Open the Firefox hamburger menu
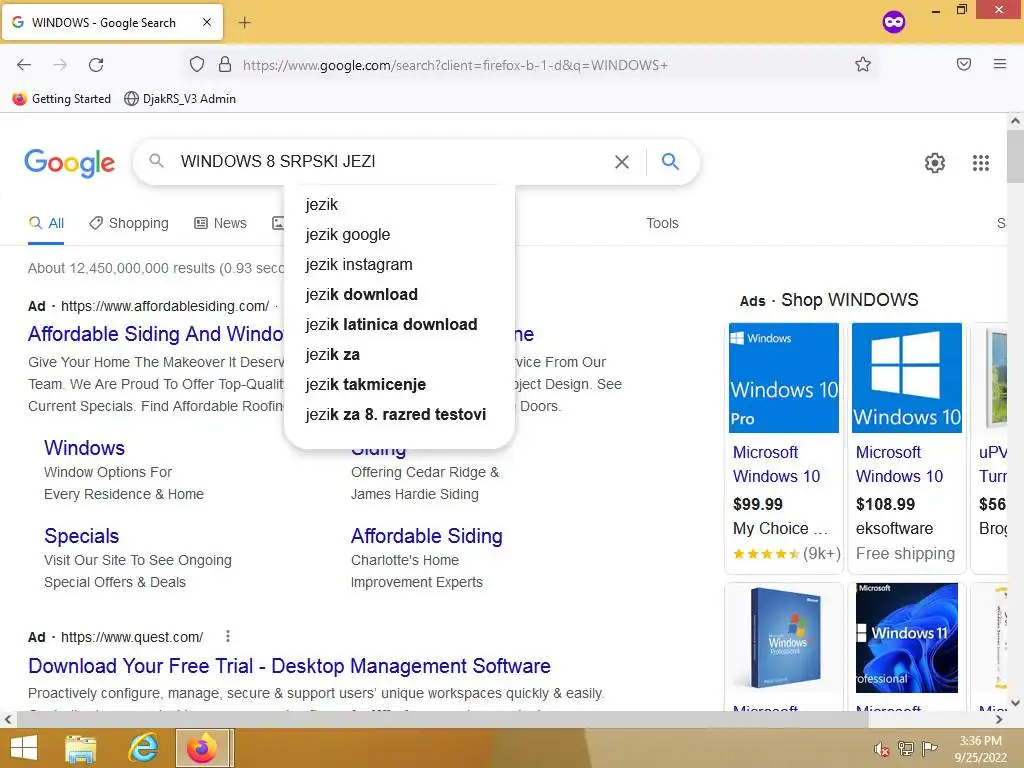Viewport: 1024px width, 768px height. click(x=999, y=64)
